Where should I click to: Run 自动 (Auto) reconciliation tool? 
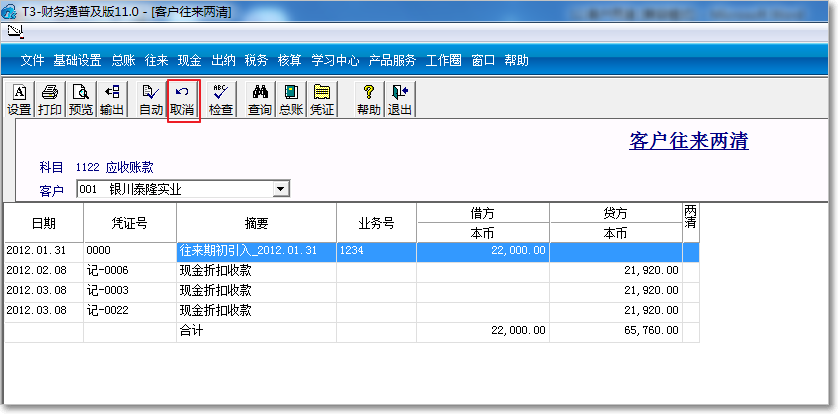[151, 100]
